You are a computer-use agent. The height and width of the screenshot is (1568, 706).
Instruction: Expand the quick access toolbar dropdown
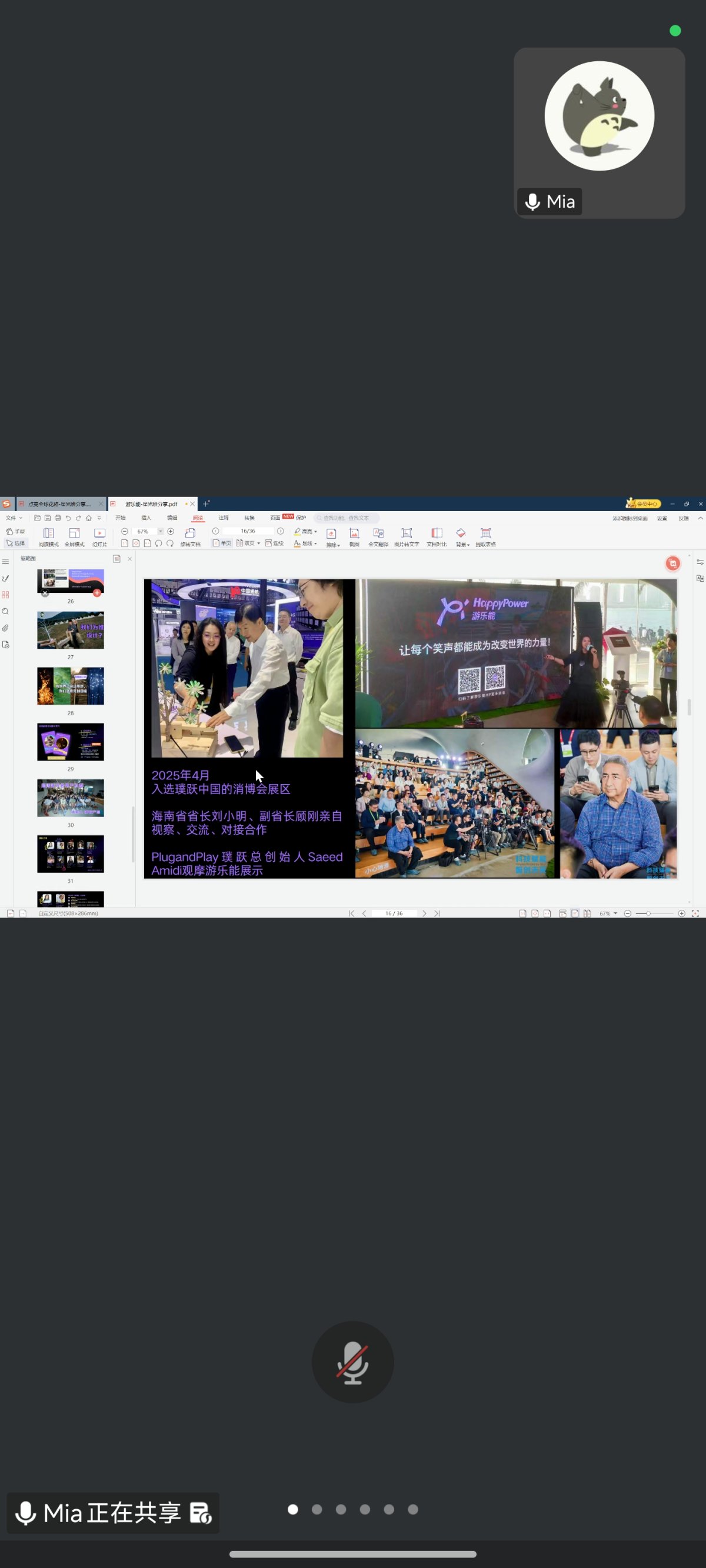99,518
